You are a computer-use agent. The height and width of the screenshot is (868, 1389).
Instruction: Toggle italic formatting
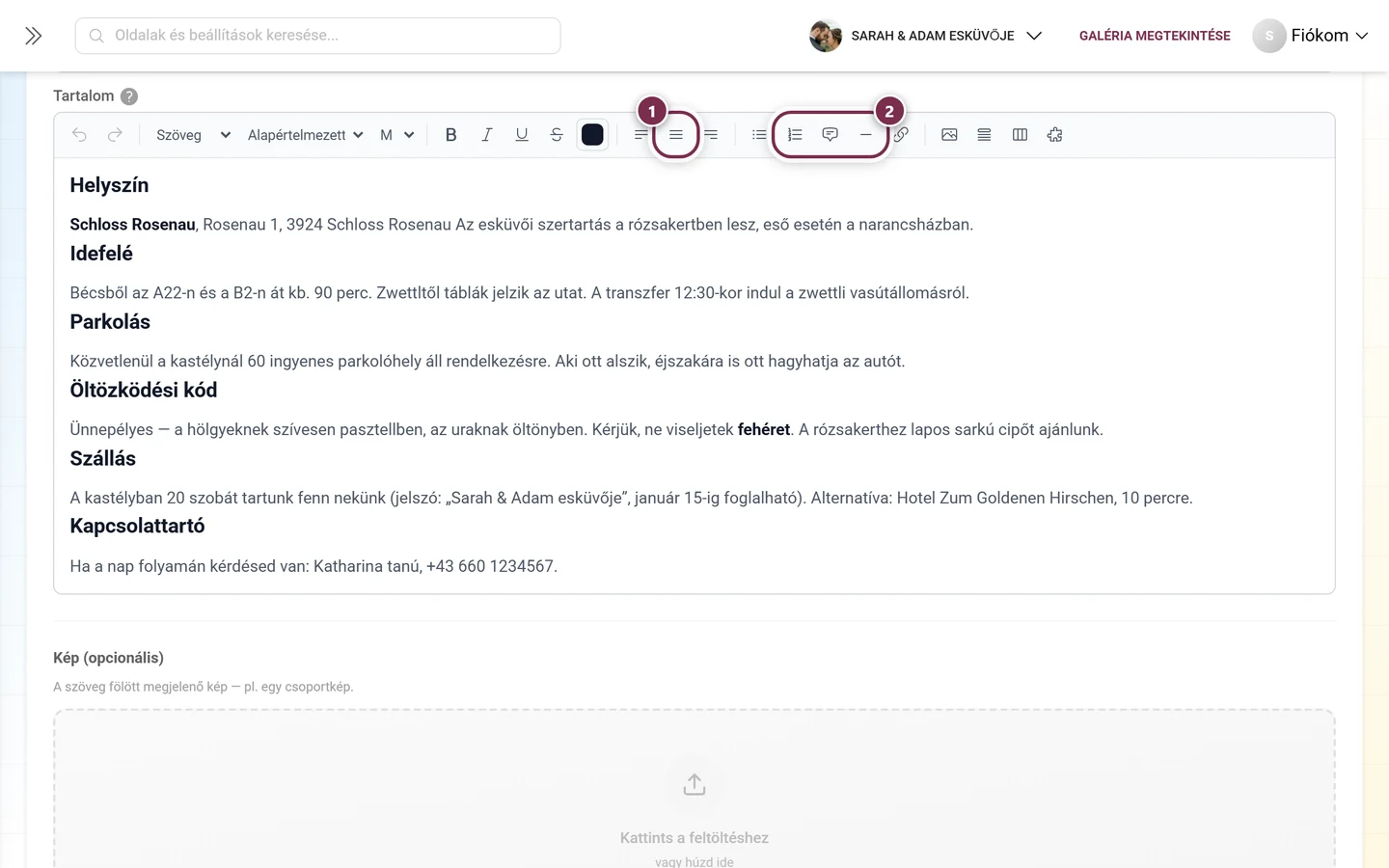[486, 135]
